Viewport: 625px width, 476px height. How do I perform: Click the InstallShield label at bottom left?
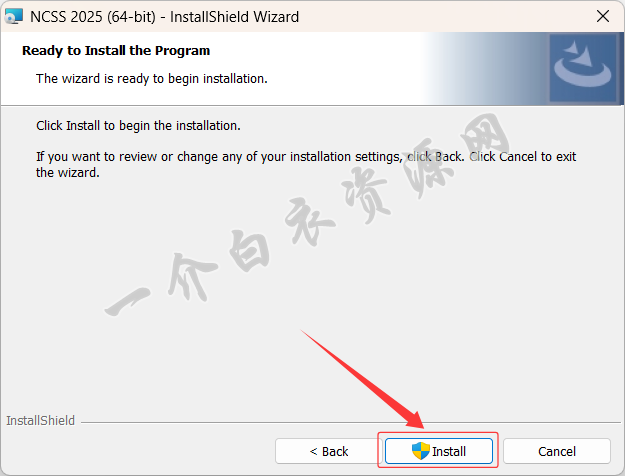click(x=40, y=421)
